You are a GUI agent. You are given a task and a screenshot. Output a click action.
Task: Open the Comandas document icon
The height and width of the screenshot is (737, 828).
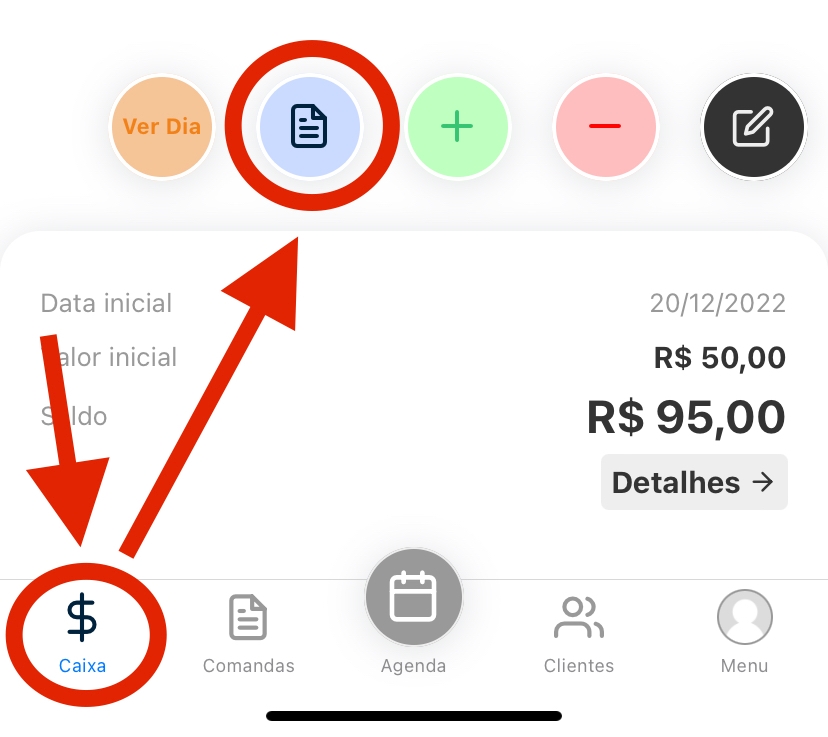pyautogui.click(x=248, y=617)
